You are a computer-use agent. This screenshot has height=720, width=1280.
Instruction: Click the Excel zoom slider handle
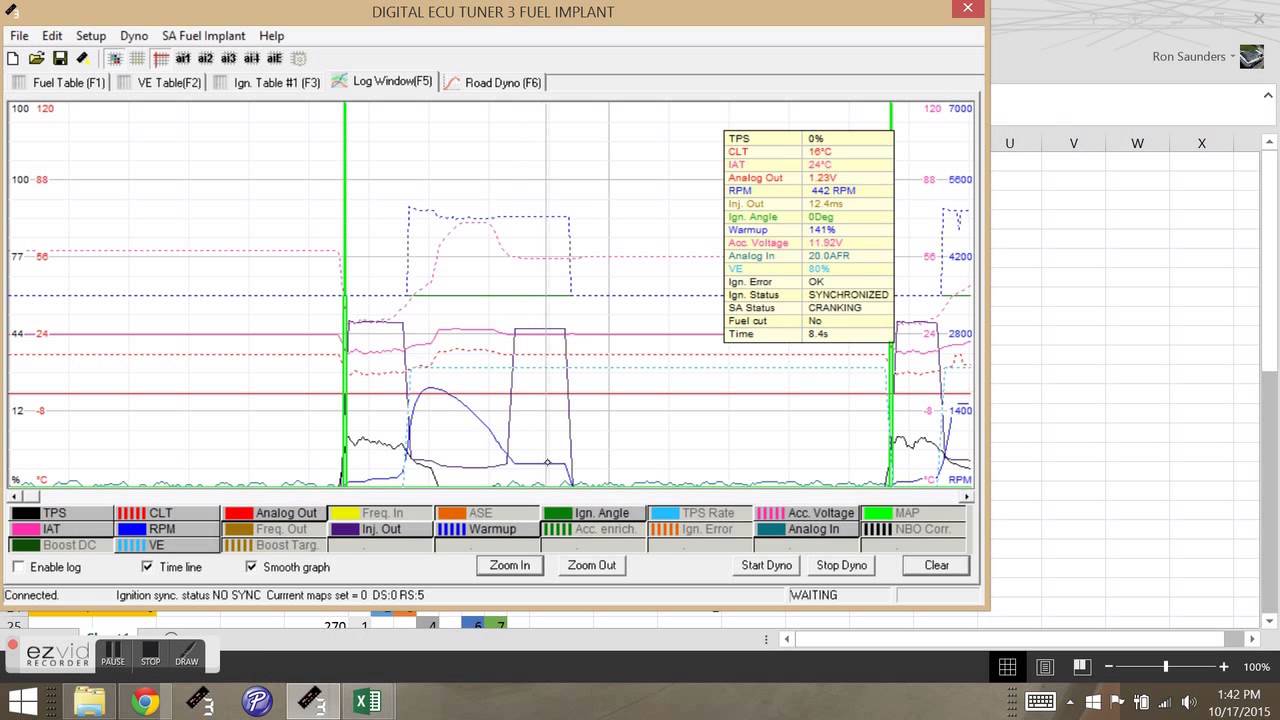point(1165,667)
